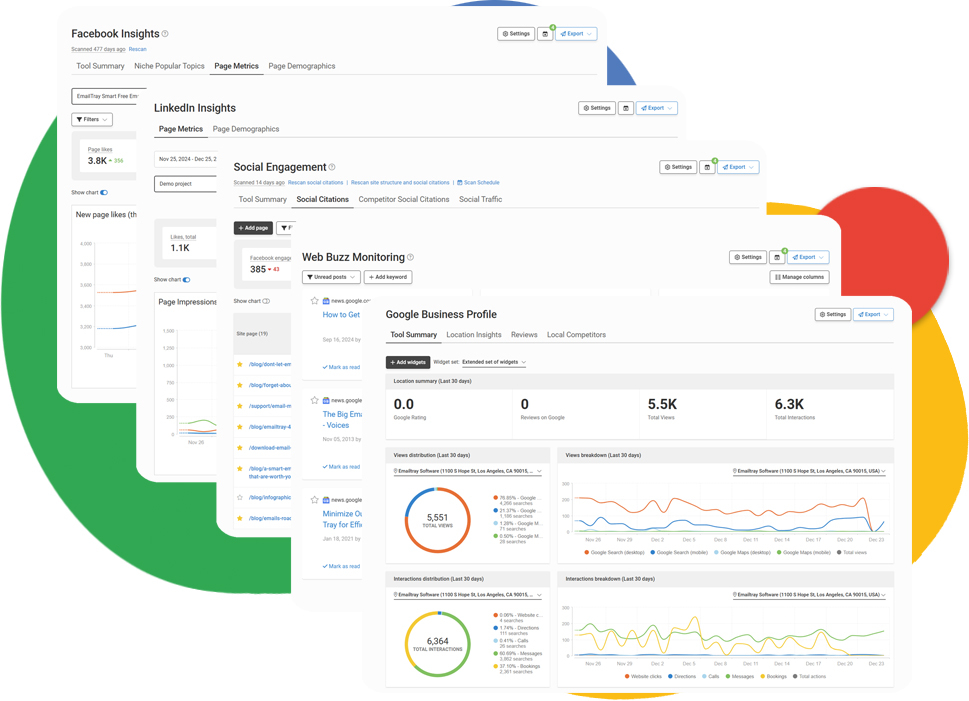
Task: Open Export dropdown in Google Business Profile
Action: point(872,314)
